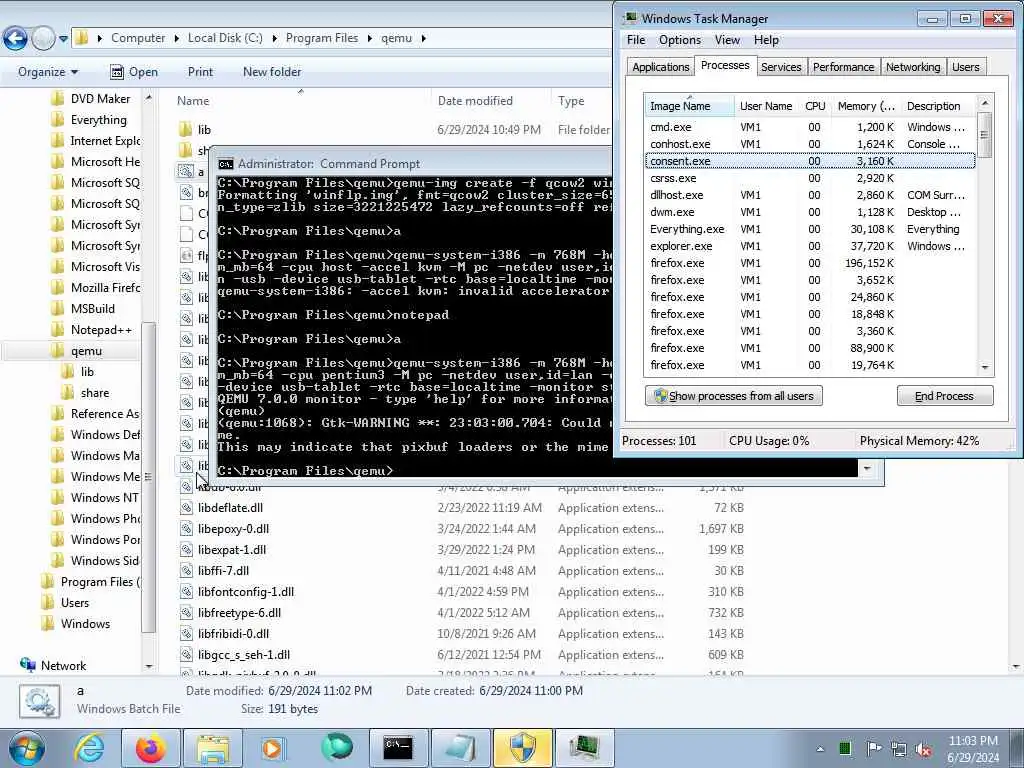
Task: Select libdeflate.dll file icon
Action: tap(186, 507)
